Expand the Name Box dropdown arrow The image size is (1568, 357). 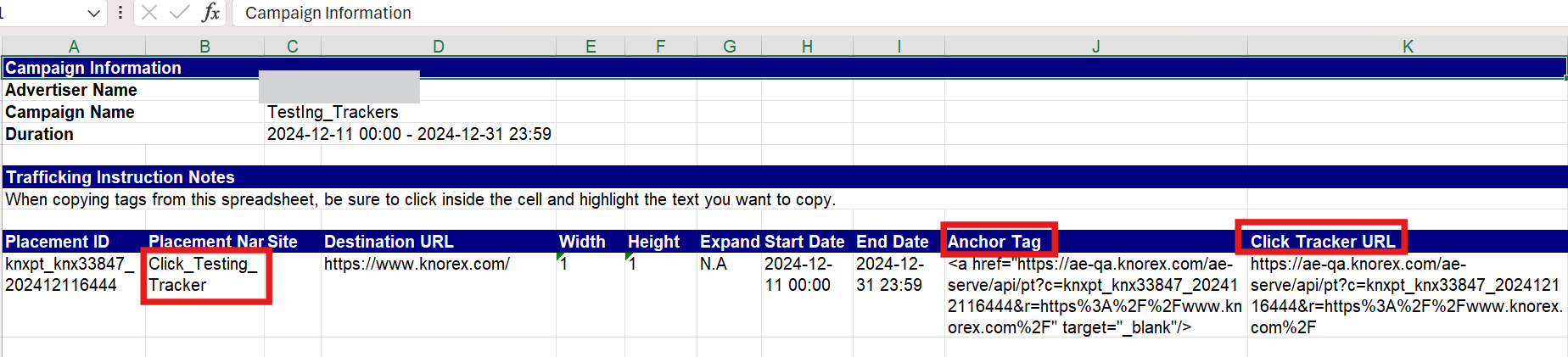point(93,13)
